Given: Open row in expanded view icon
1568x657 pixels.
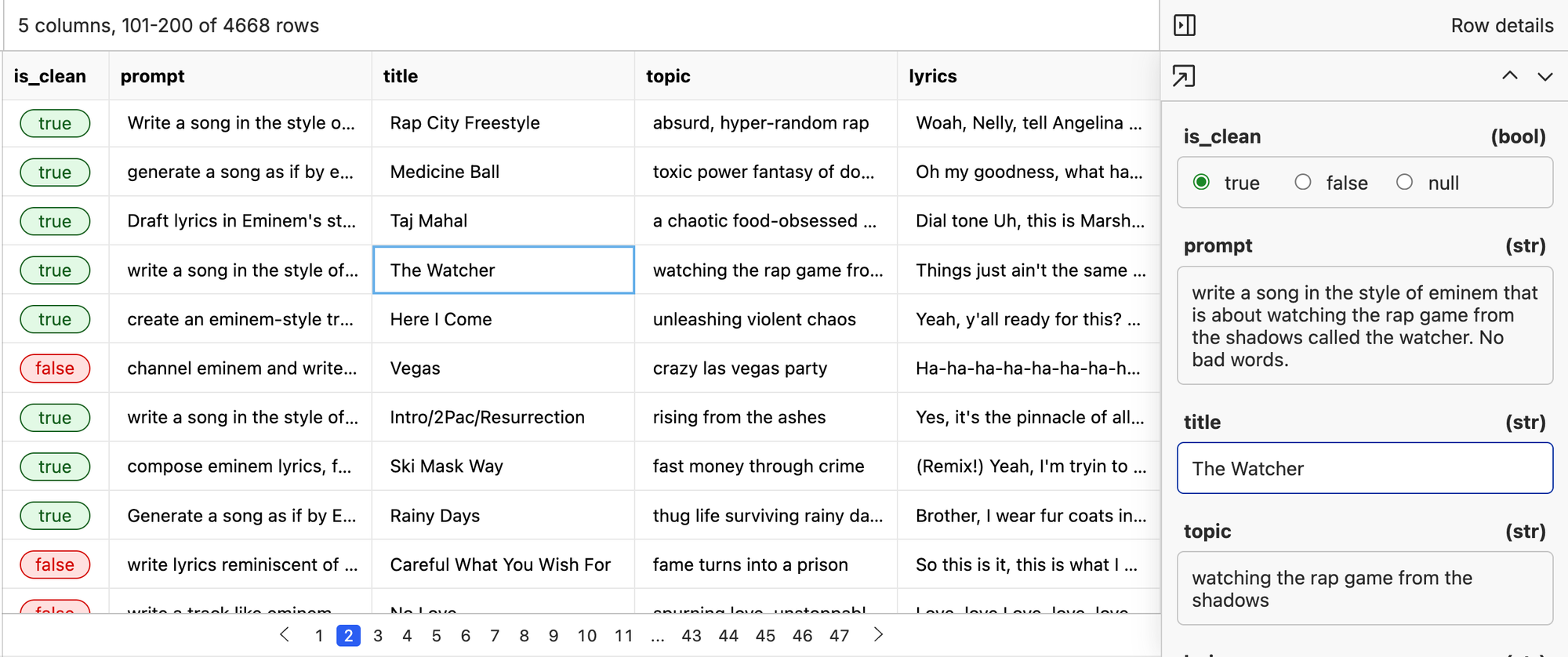Looking at the screenshot, I should point(1184,76).
